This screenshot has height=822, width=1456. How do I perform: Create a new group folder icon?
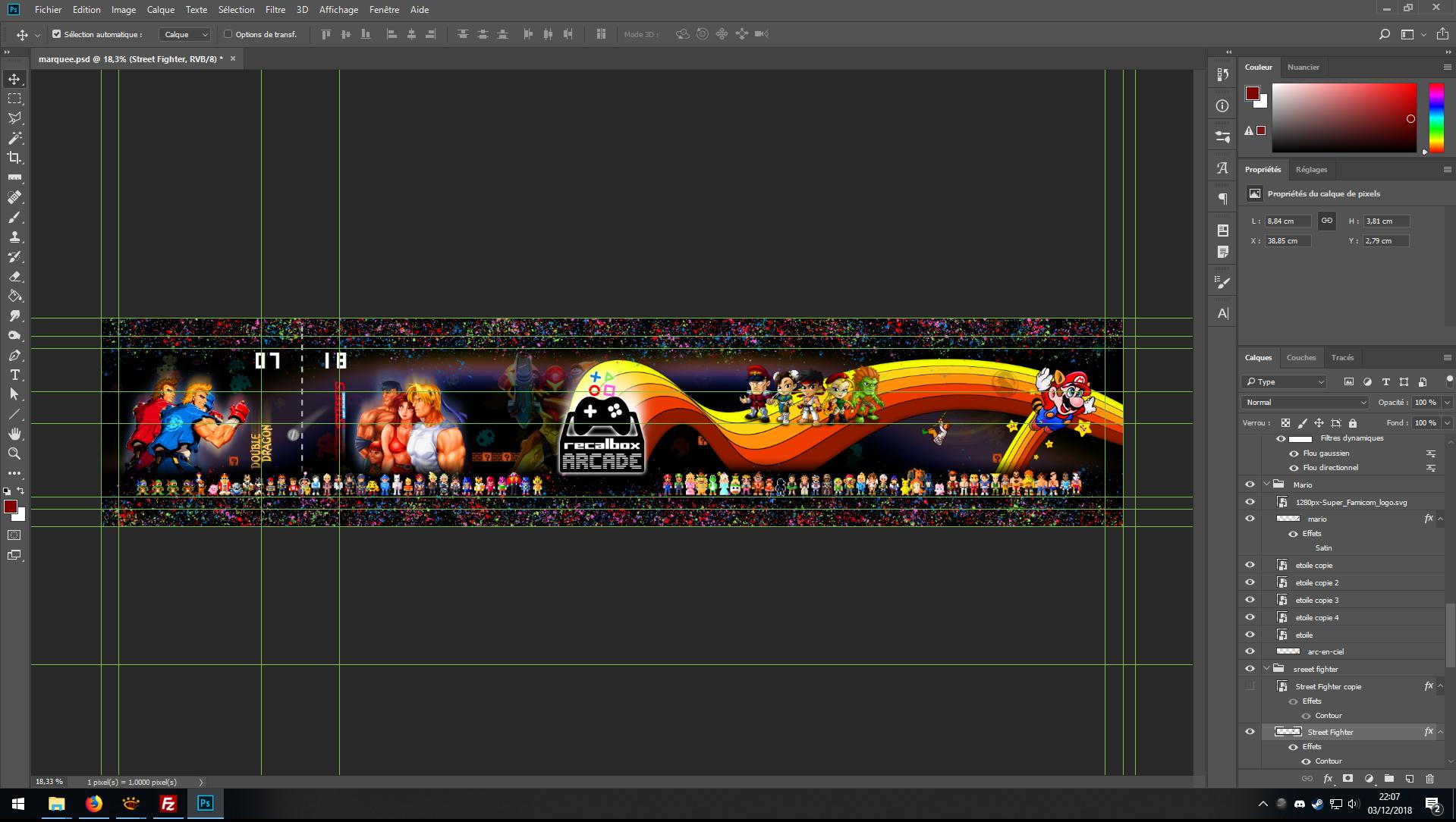1388,779
